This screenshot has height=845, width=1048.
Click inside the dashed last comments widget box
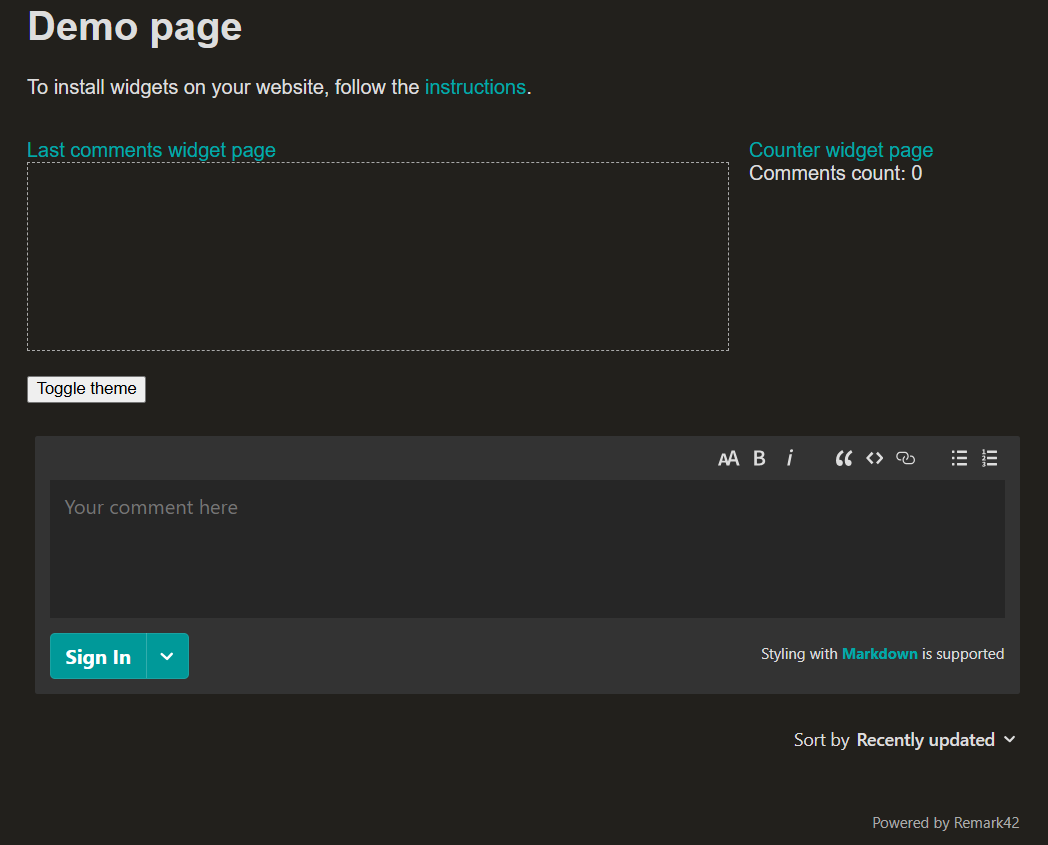(x=377, y=256)
